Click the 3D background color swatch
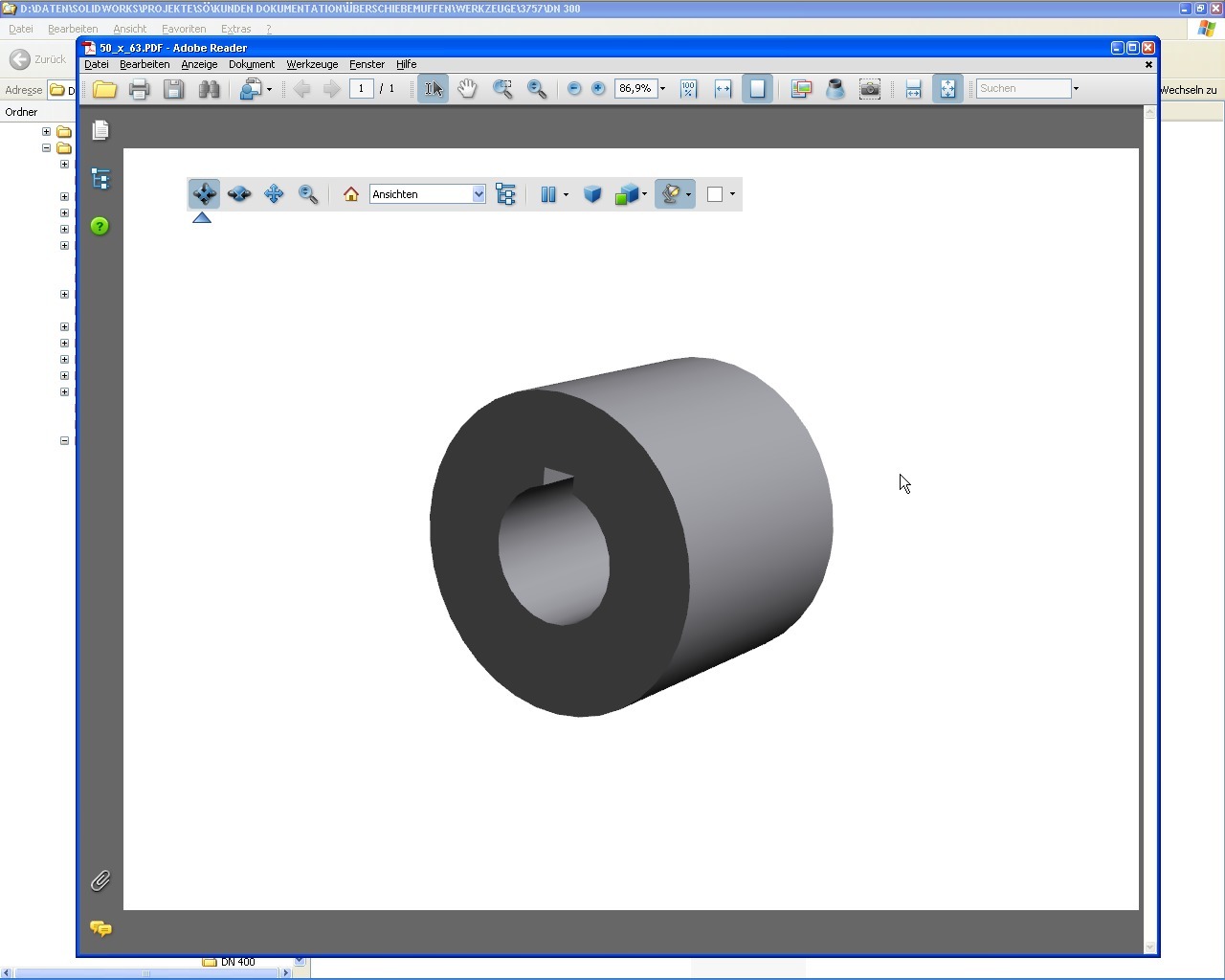Viewport: 1225px width, 980px height. (715, 194)
